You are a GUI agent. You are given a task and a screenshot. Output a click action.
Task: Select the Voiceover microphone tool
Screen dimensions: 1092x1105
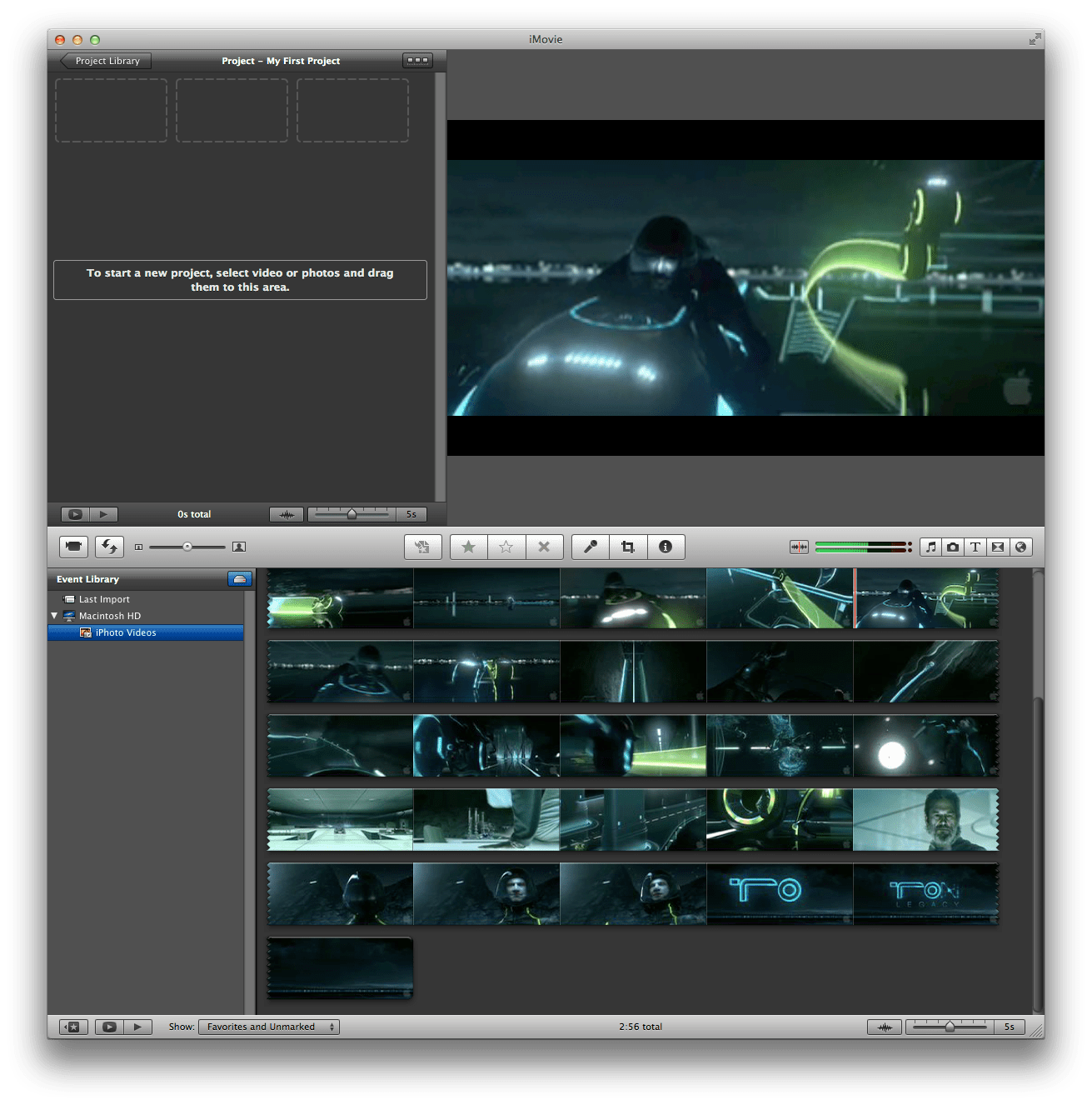click(x=590, y=547)
